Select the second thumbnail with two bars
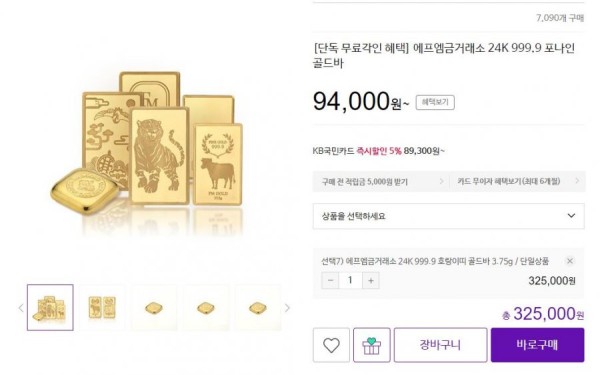The height and width of the screenshot is (375, 600). [102, 308]
